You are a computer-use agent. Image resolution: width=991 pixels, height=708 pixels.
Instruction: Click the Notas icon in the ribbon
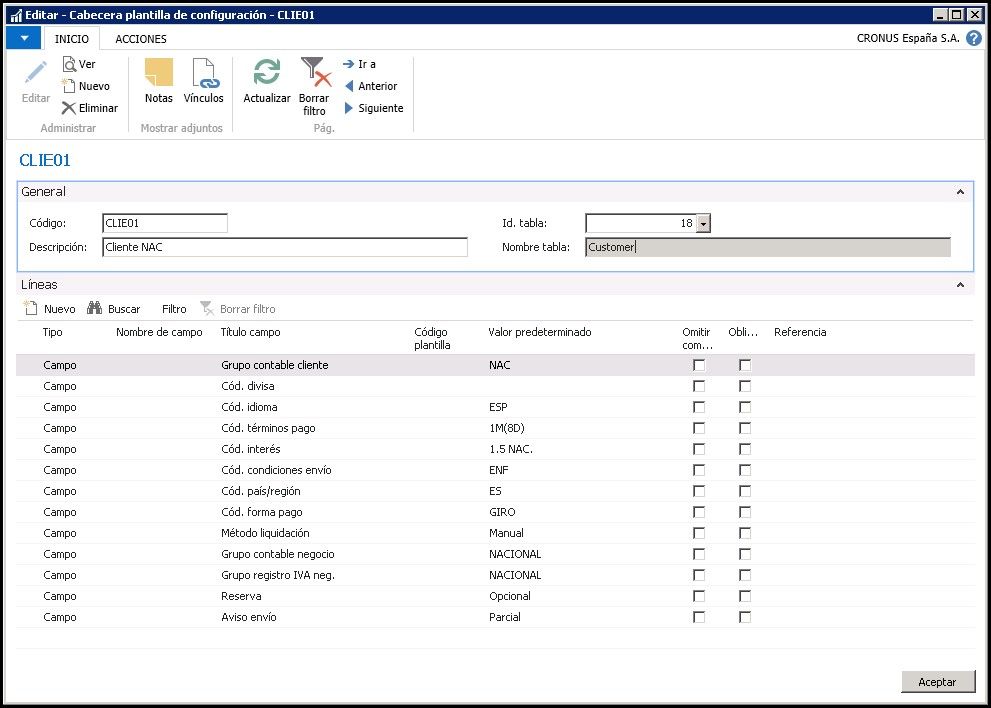click(x=158, y=75)
